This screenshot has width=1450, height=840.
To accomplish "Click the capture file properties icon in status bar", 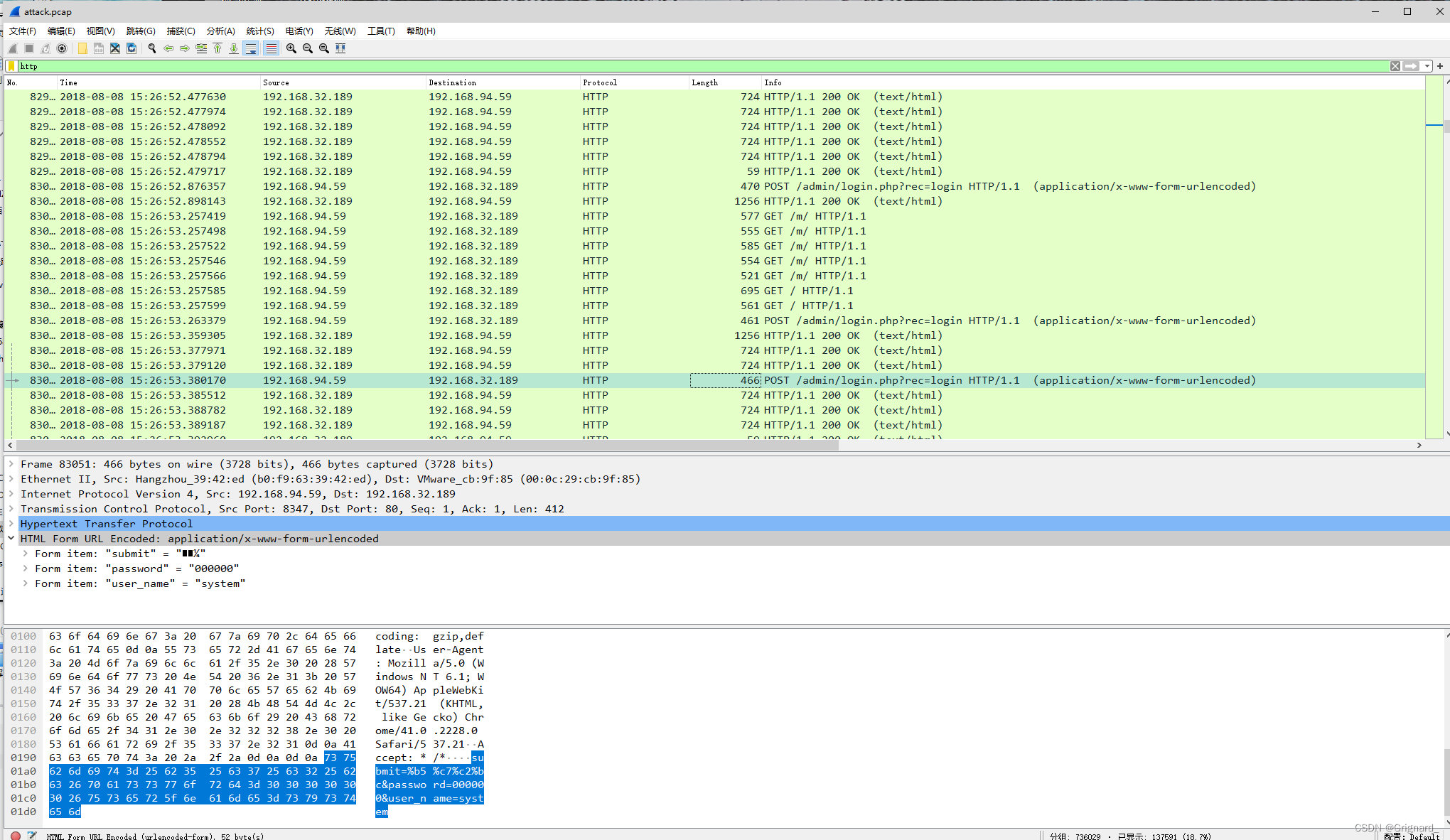I will (x=32, y=836).
